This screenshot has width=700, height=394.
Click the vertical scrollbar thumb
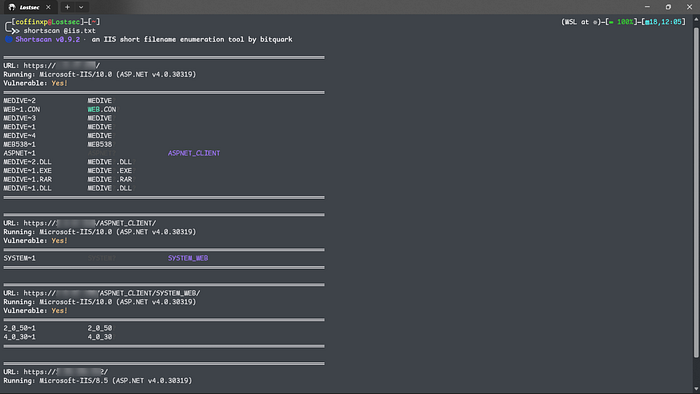coord(696,192)
